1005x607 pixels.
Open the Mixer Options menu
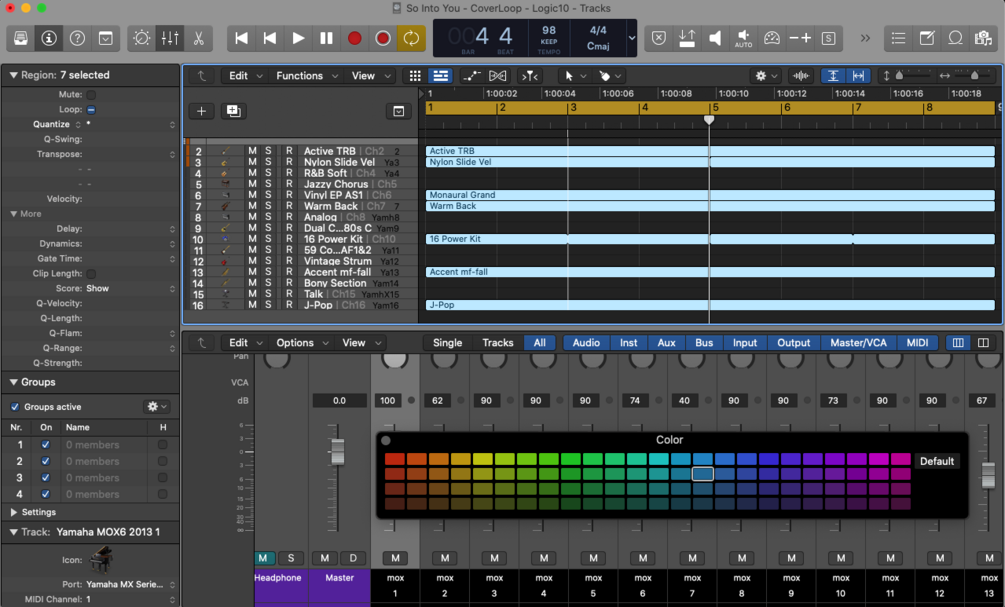pyautogui.click(x=302, y=343)
